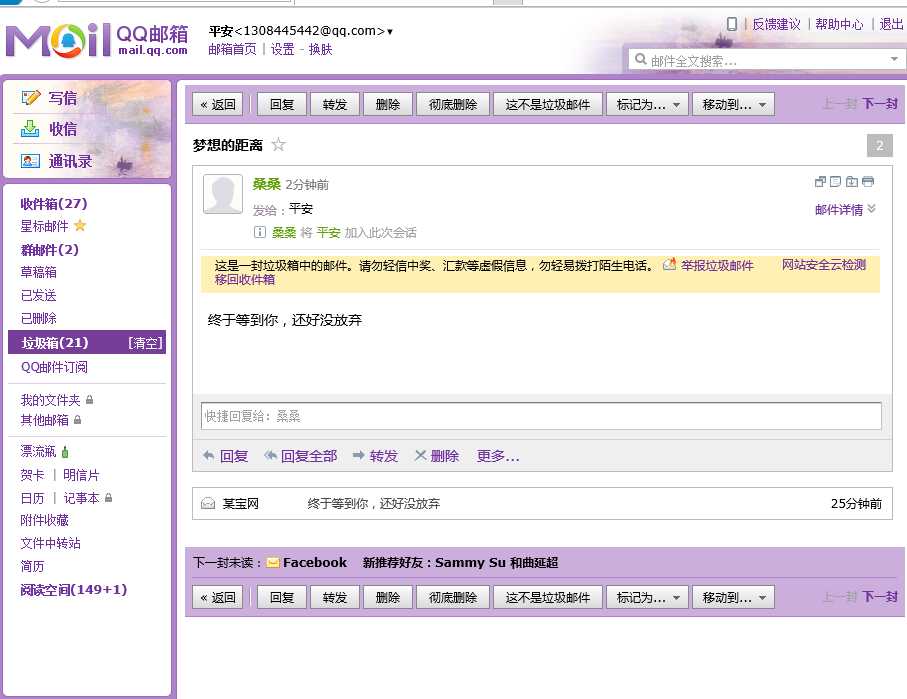Click the third message header icon
907x699 pixels.
(851, 182)
